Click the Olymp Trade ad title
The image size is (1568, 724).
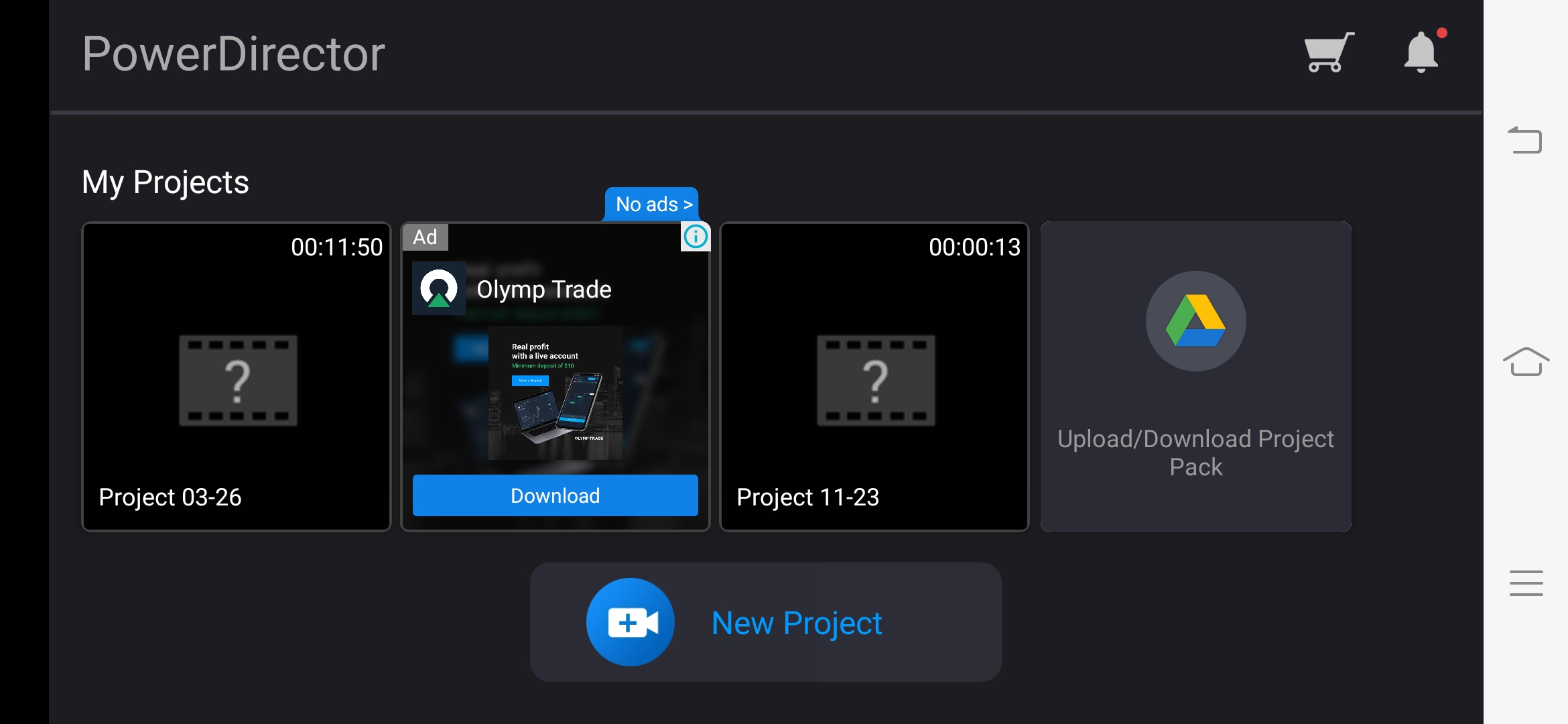(544, 290)
